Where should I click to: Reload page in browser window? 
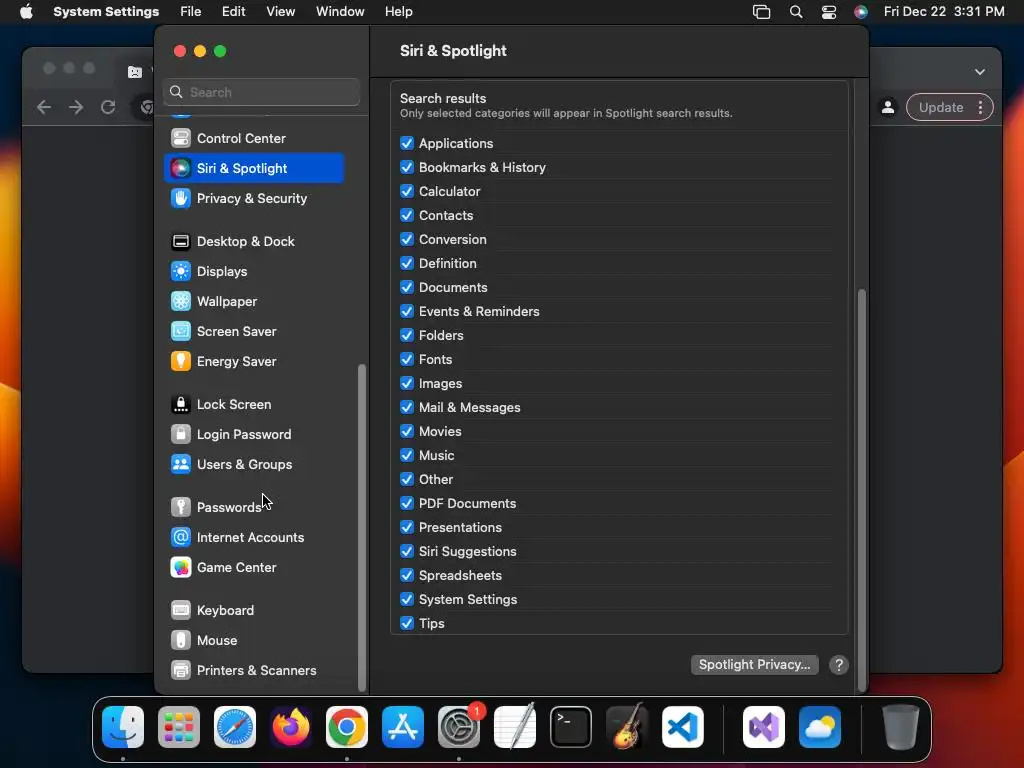coord(108,107)
